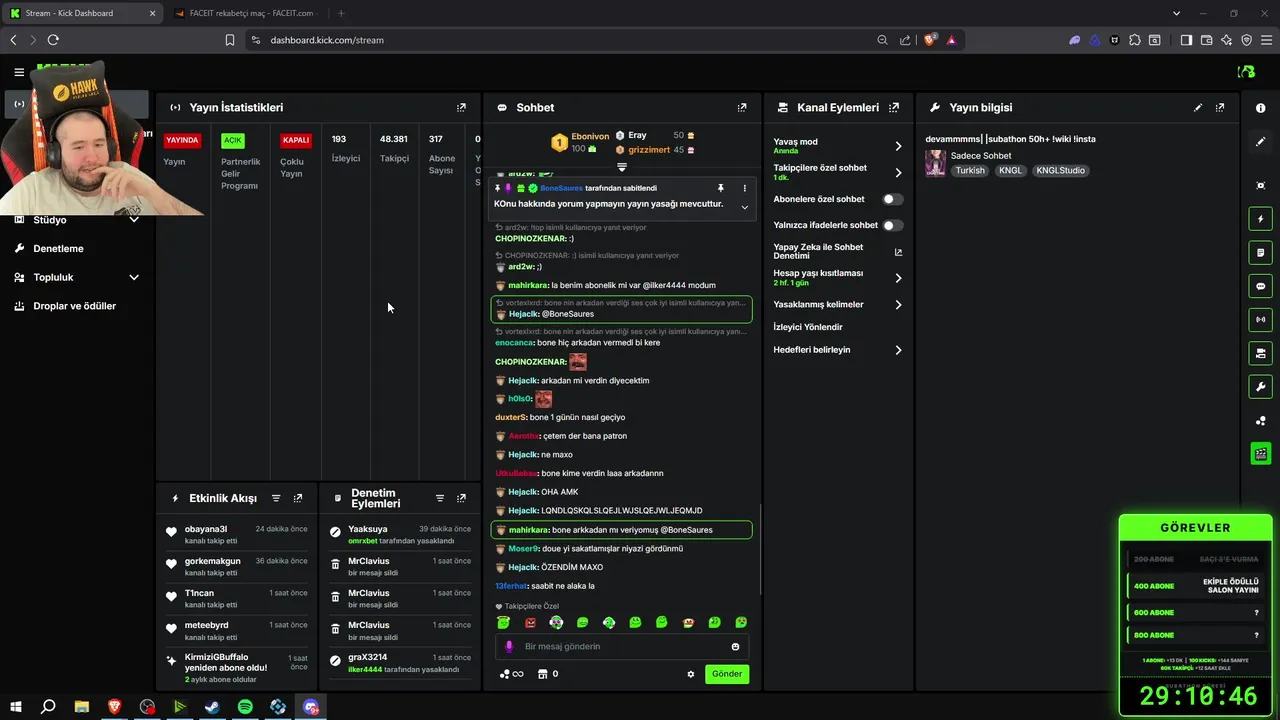The width and height of the screenshot is (1280, 720).
Task: Insert the angry red emote
Action: pyautogui.click(x=530, y=622)
